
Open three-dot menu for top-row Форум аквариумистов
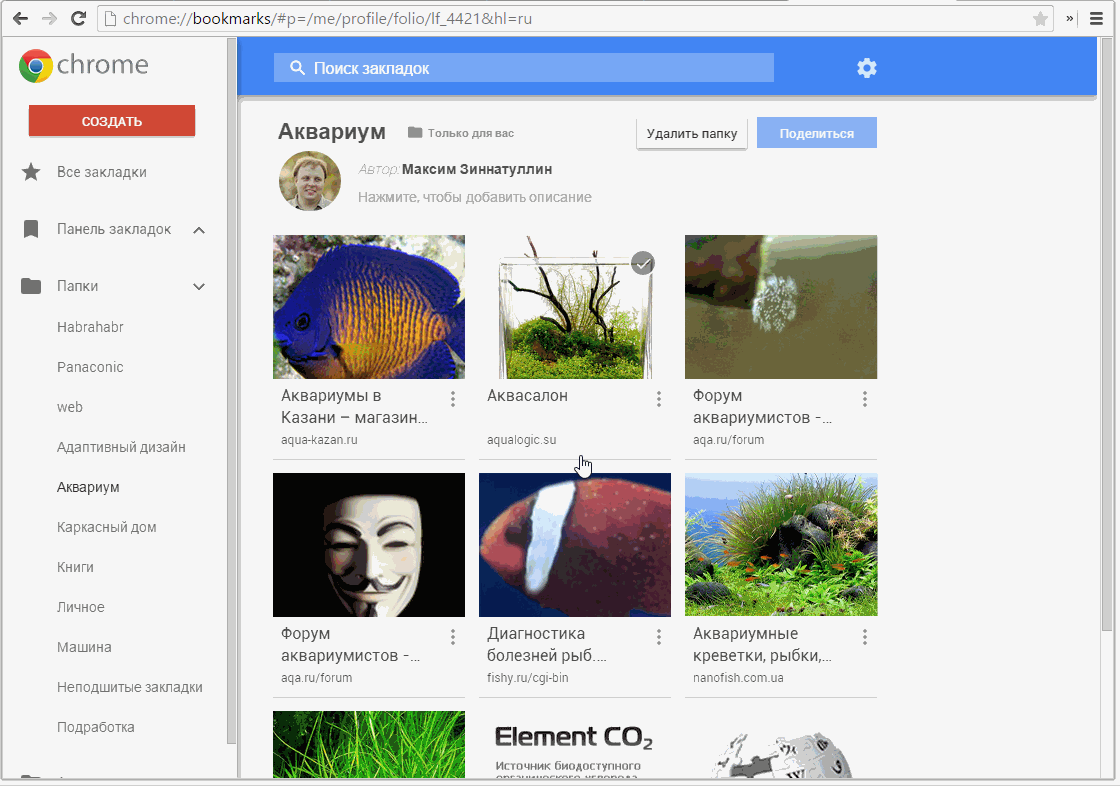(x=864, y=399)
